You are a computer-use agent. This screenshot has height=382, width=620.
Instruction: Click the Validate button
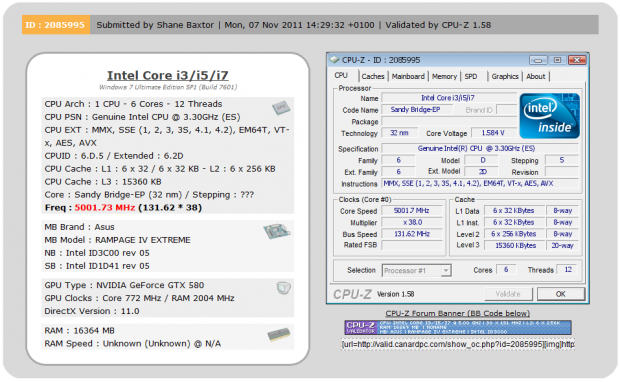coord(508,294)
